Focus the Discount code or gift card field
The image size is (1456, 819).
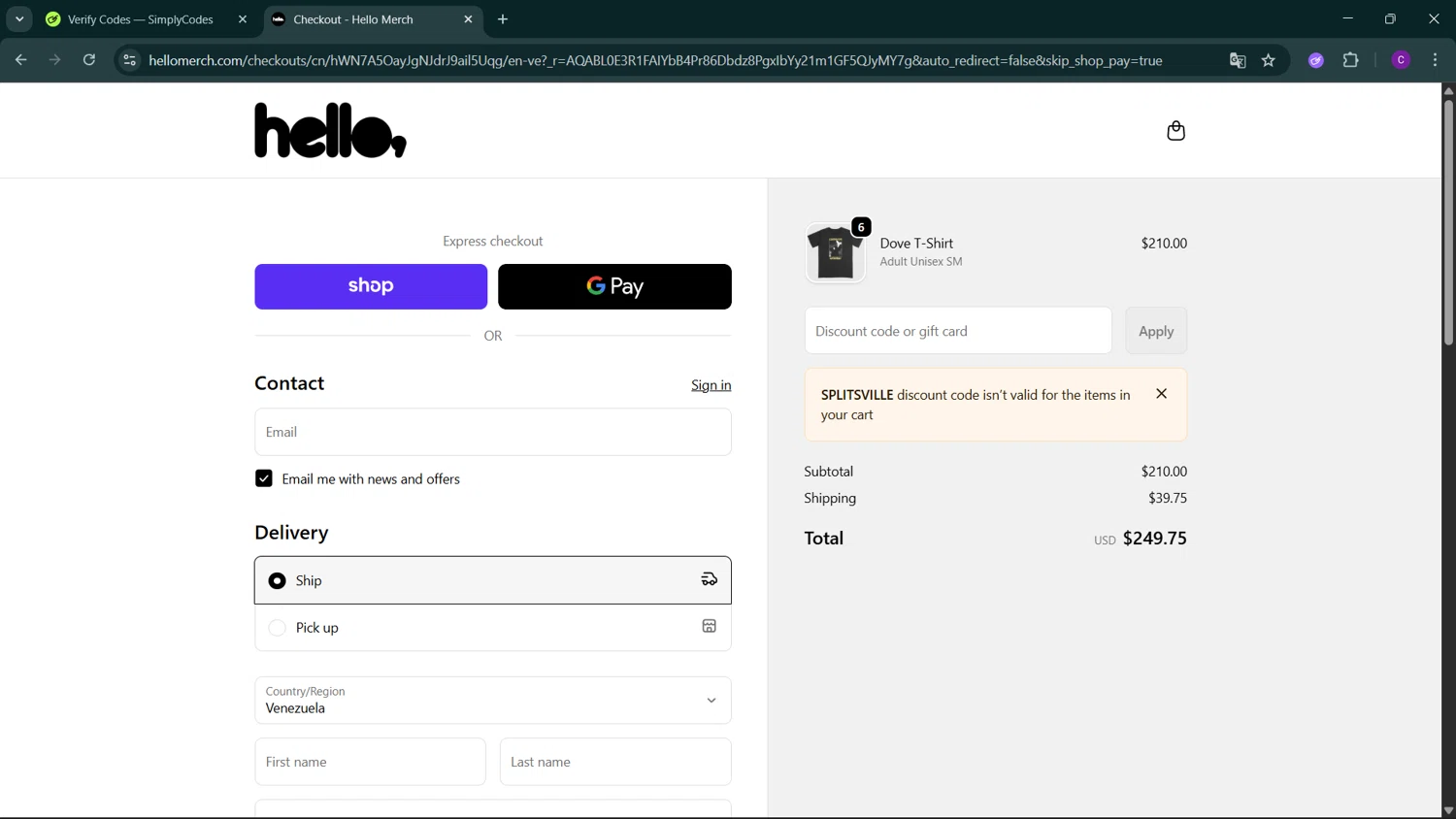(x=958, y=331)
